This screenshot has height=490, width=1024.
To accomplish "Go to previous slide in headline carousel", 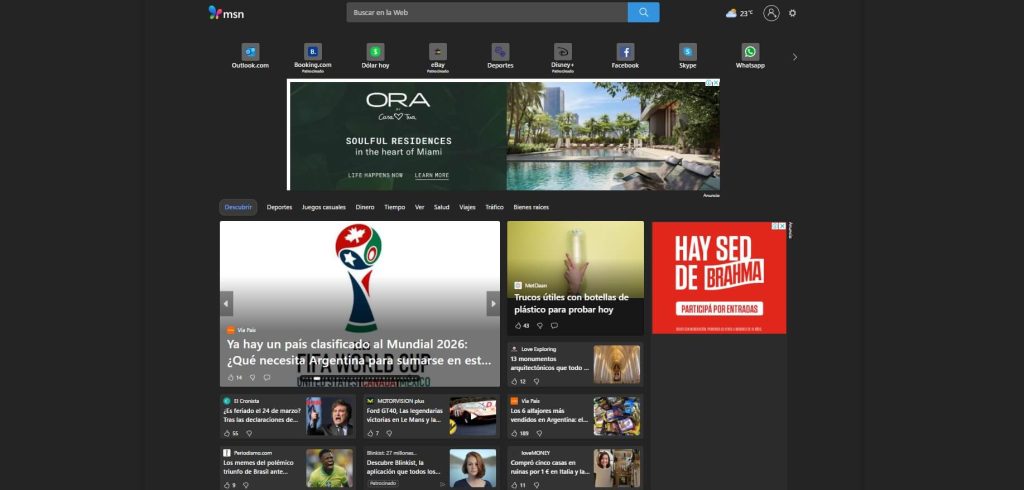I will [227, 303].
